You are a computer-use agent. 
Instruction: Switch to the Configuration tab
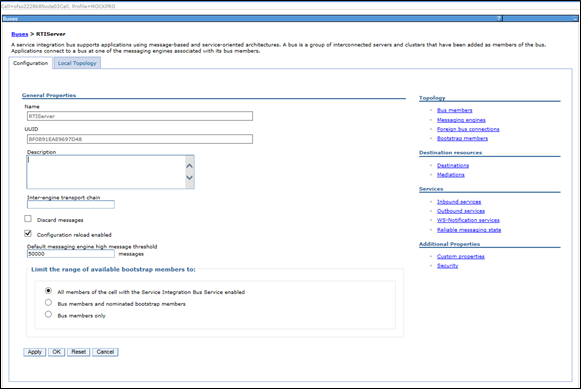pos(30,63)
